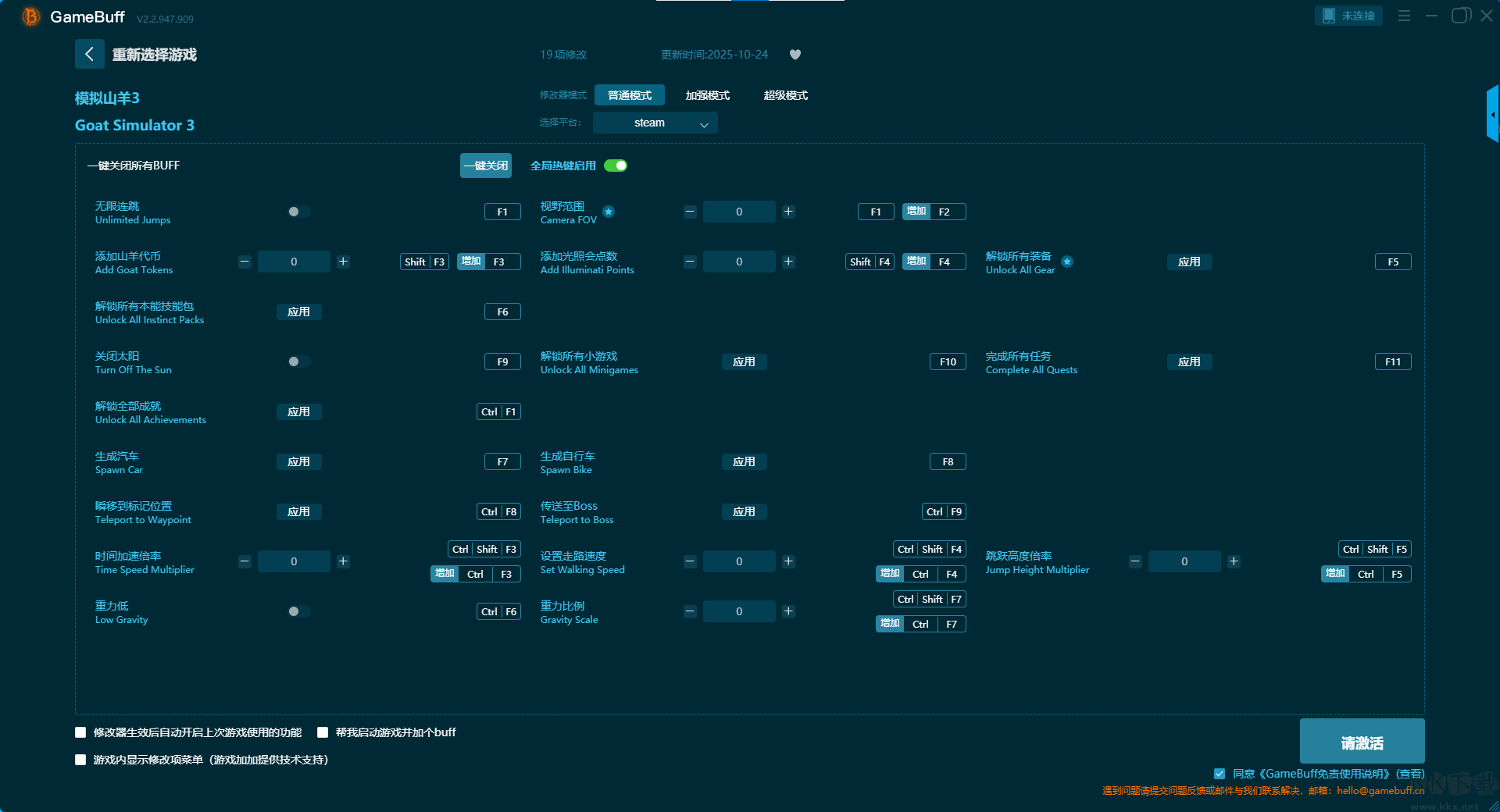The height and width of the screenshot is (812, 1500).
Task: Click F5 hotkey for Unlock All Gear
Action: click(1393, 262)
